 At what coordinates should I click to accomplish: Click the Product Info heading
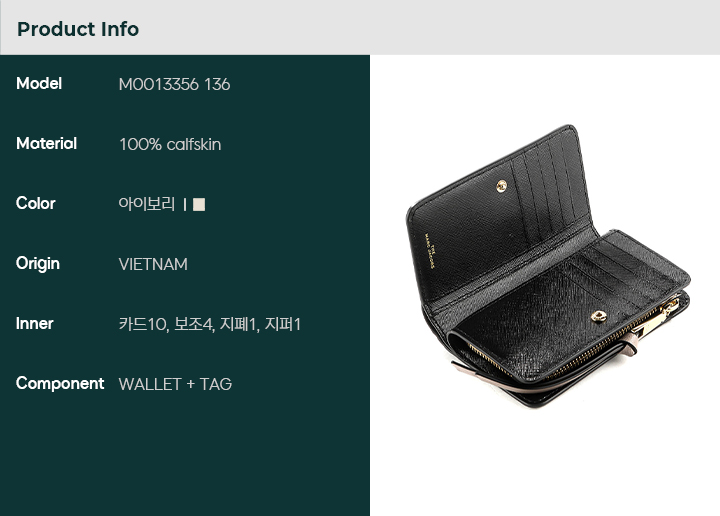(x=78, y=29)
